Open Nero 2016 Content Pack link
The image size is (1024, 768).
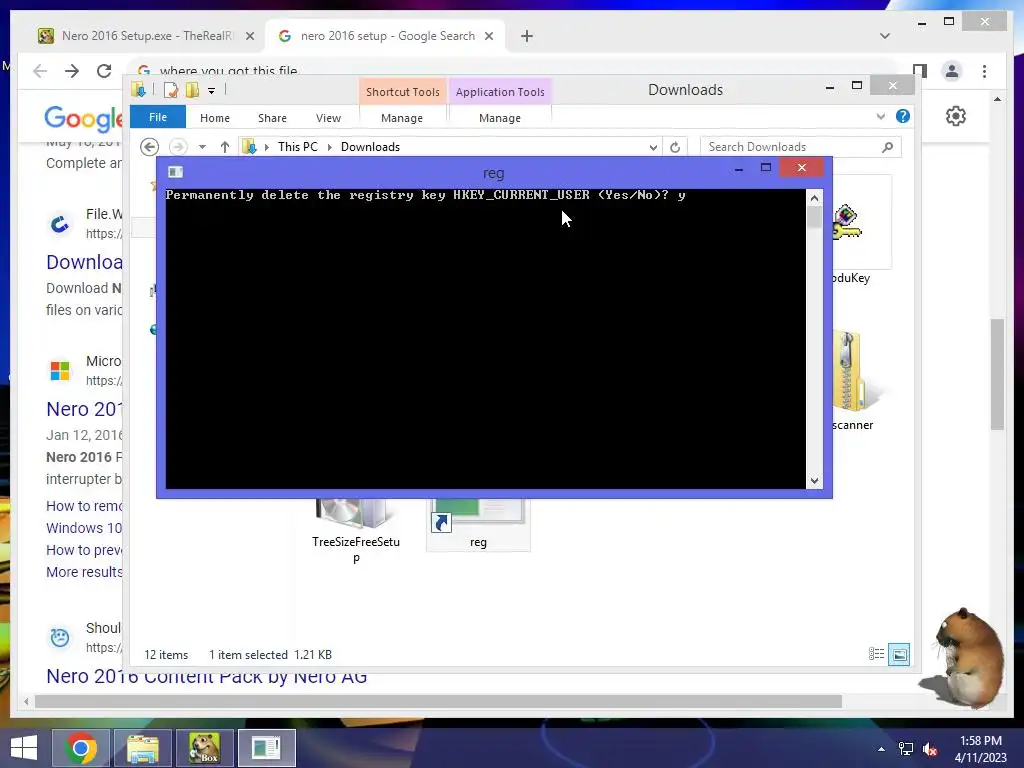(x=206, y=677)
